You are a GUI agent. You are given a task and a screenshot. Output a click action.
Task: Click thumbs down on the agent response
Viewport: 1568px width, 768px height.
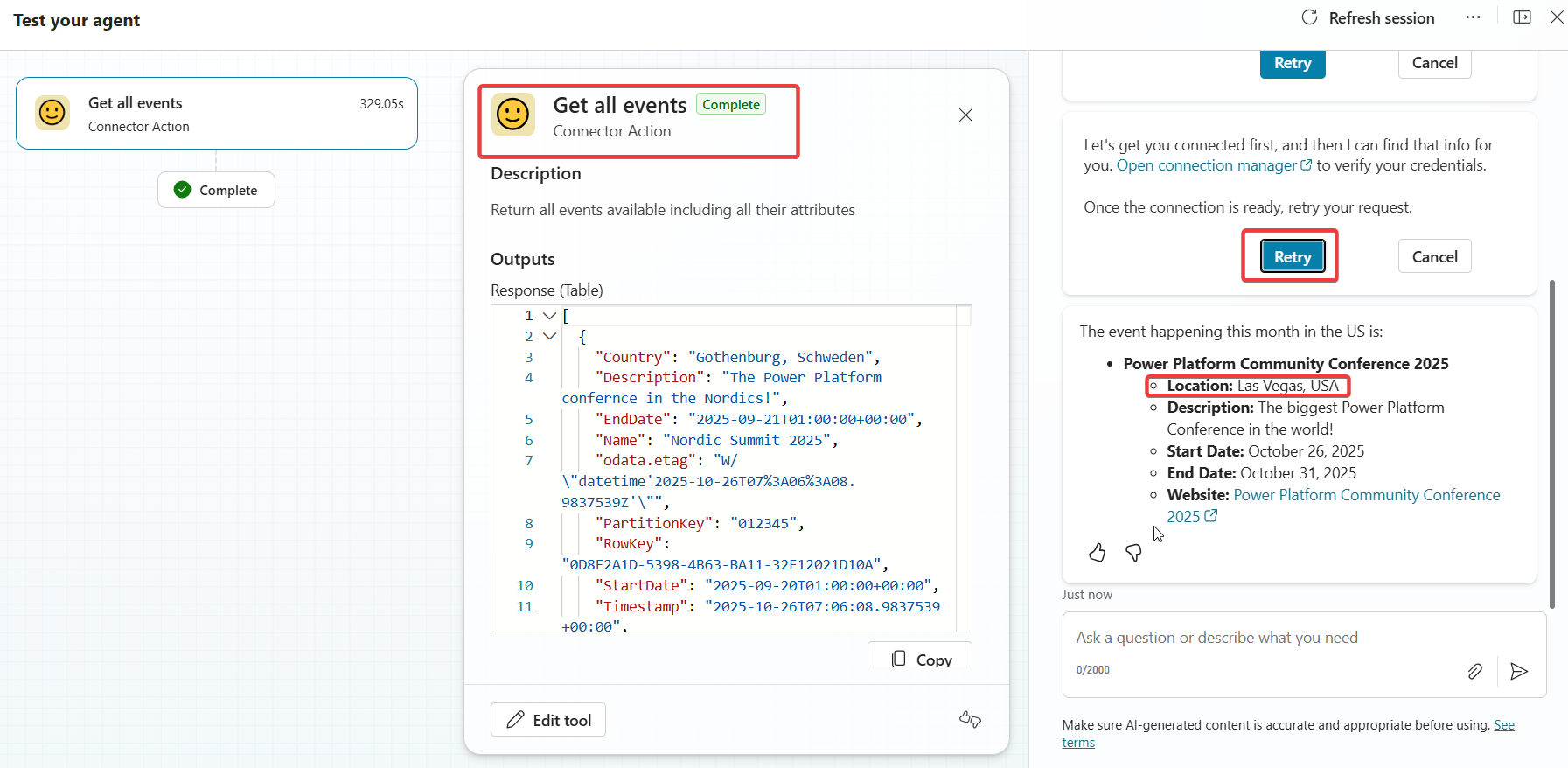point(1133,552)
